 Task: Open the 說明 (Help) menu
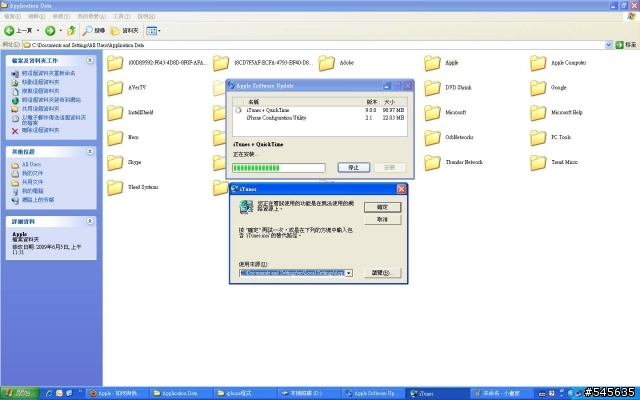[146, 16]
